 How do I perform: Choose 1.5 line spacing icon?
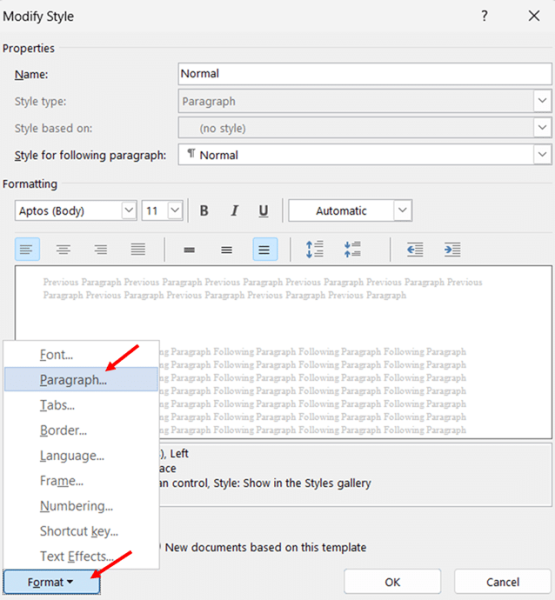click(227, 249)
